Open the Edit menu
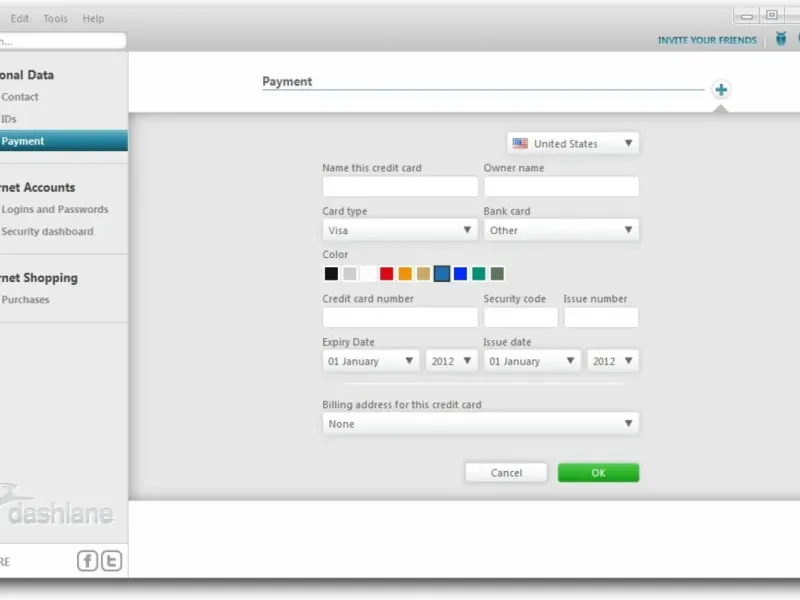This screenshot has height=600, width=800. pyautogui.click(x=20, y=18)
